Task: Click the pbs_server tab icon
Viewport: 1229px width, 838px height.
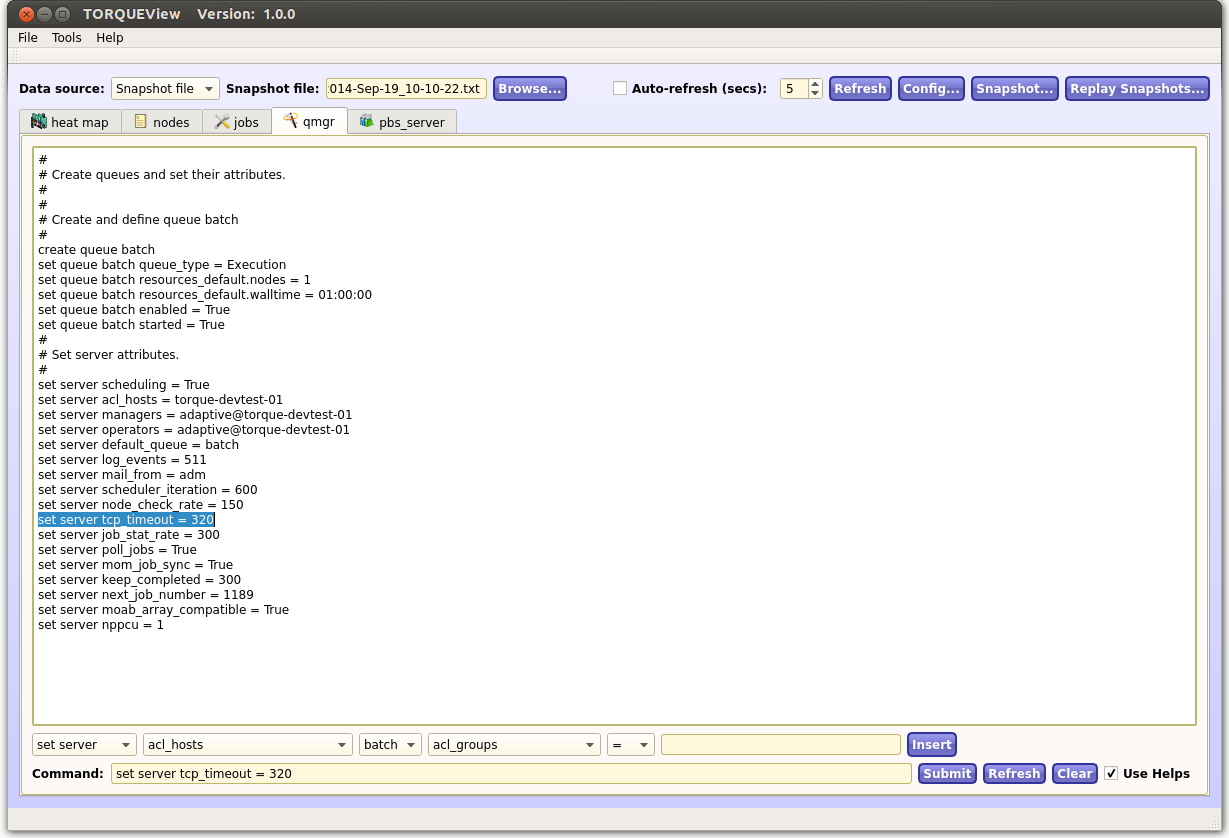Action: point(367,122)
